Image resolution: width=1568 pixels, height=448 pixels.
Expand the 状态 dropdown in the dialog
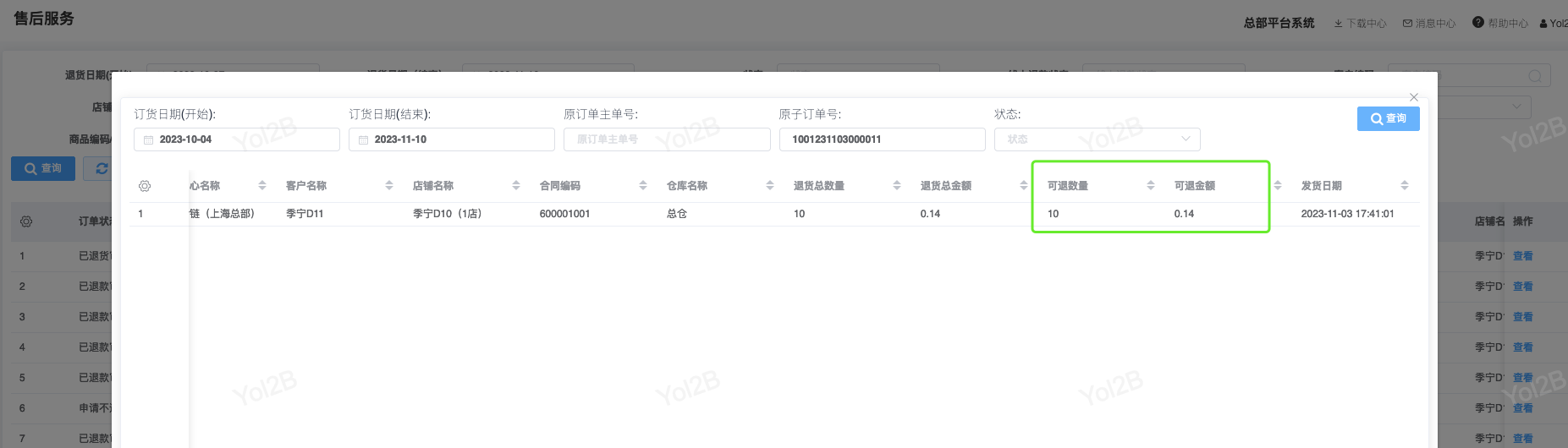click(x=1097, y=139)
